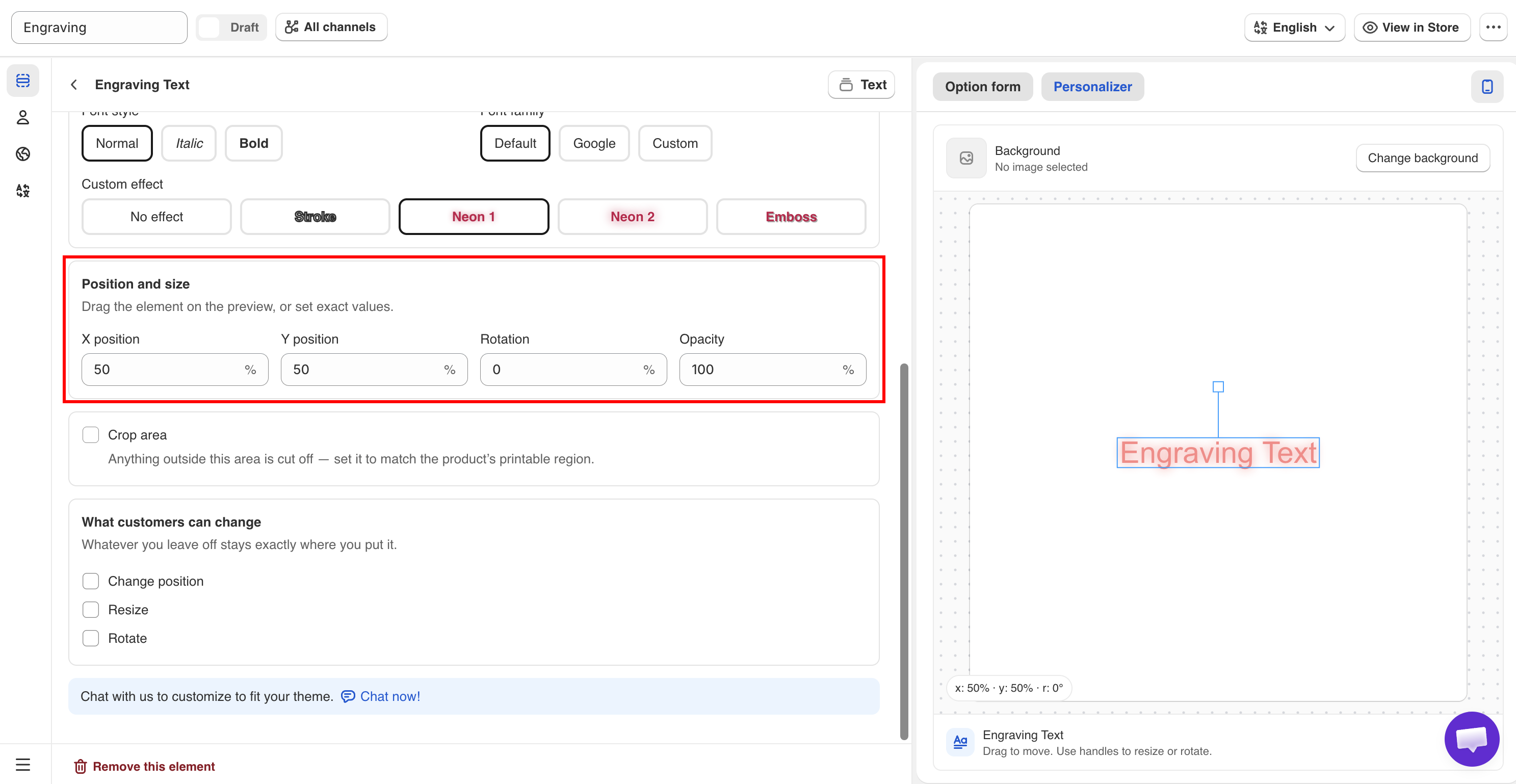The width and height of the screenshot is (1516, 784).
Task: Open the options list sidebar icon
Action: point(23,81)
